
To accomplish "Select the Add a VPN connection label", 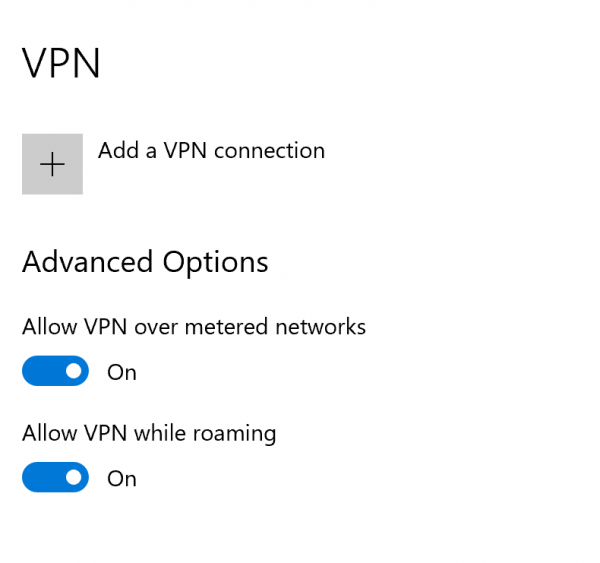I will (x=211, y=151).
